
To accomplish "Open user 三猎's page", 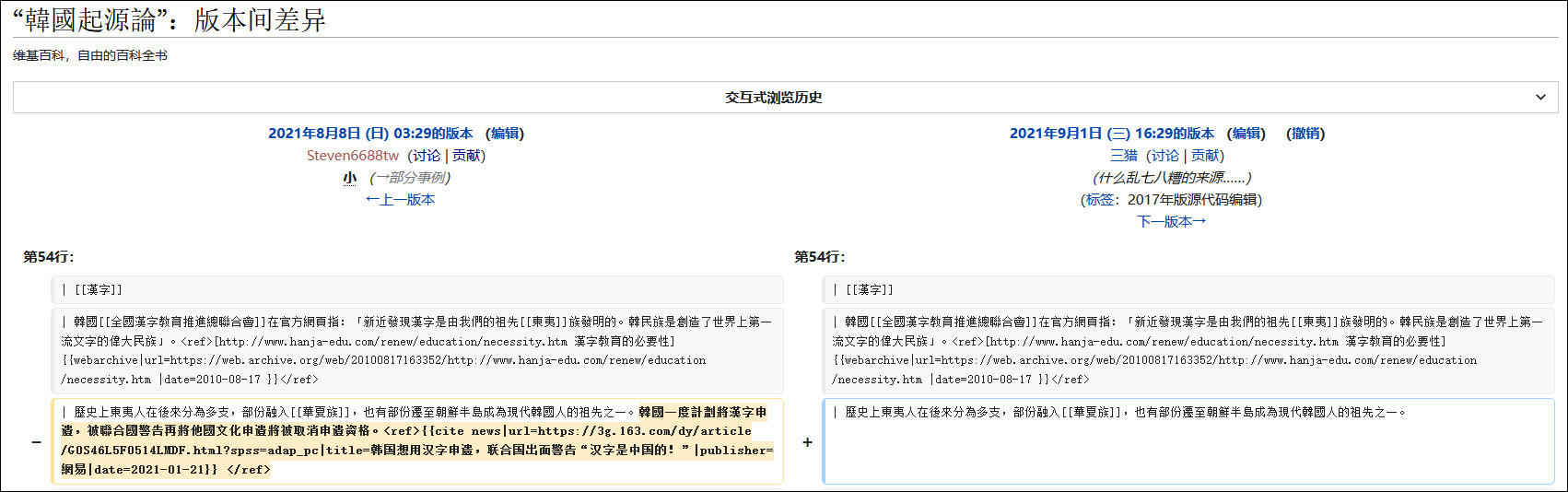I will (x=1124, y=156).
